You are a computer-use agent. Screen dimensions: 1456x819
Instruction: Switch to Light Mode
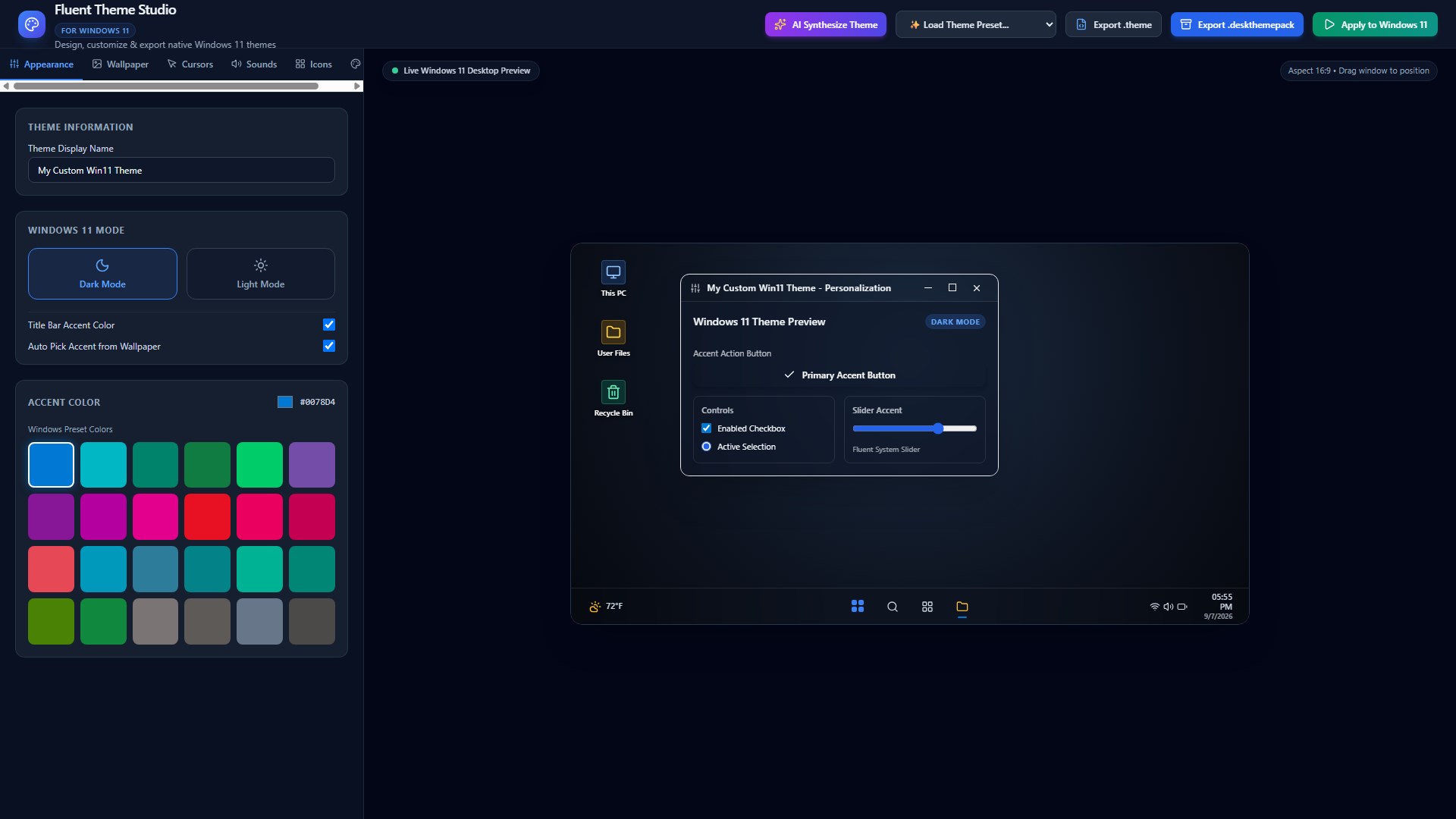coord(261,274)
